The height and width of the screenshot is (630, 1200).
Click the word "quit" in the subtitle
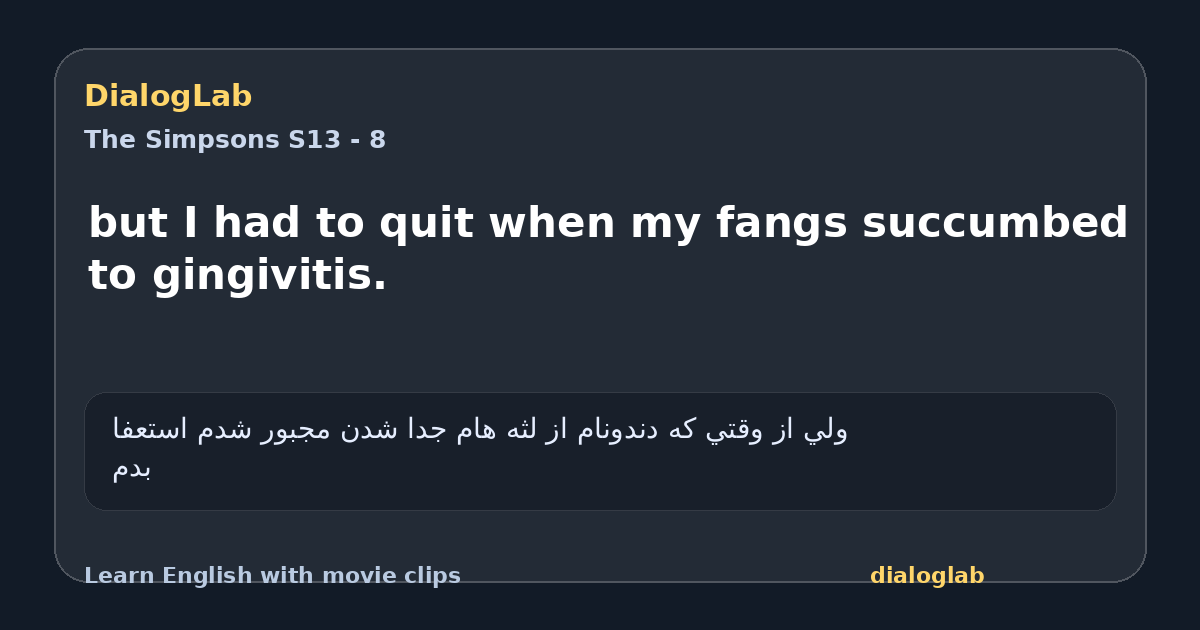tap(426, 225)
